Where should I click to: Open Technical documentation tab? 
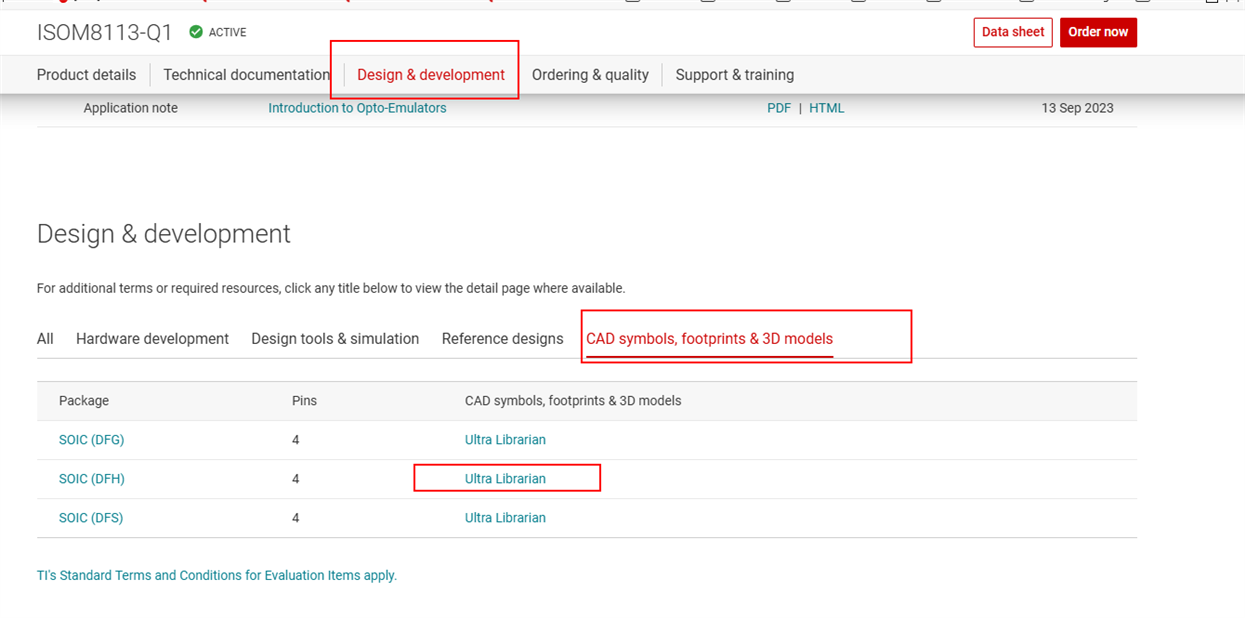[x=247, y=75]
